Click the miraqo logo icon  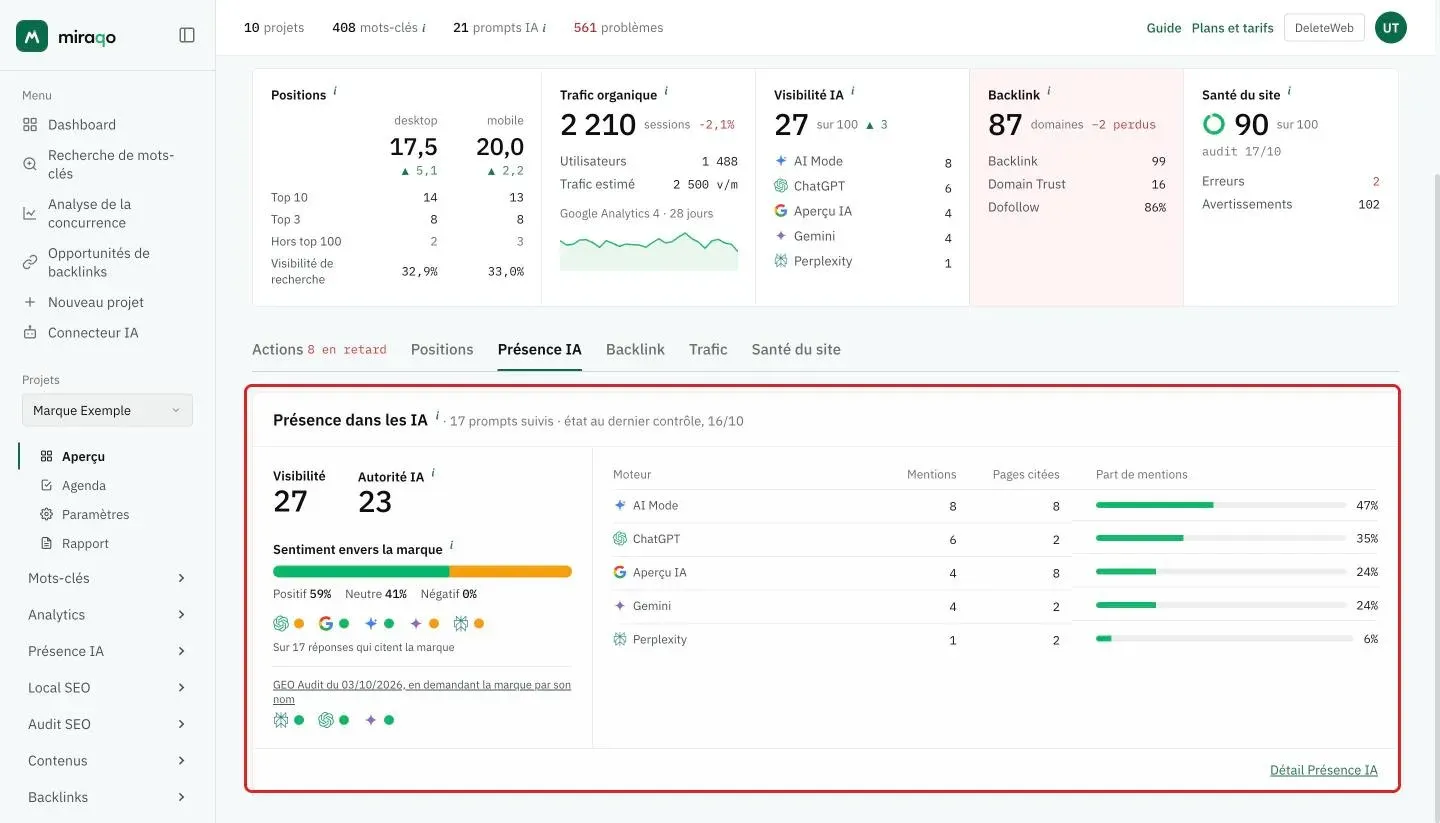pyautogui.click(x=32, y=36)
